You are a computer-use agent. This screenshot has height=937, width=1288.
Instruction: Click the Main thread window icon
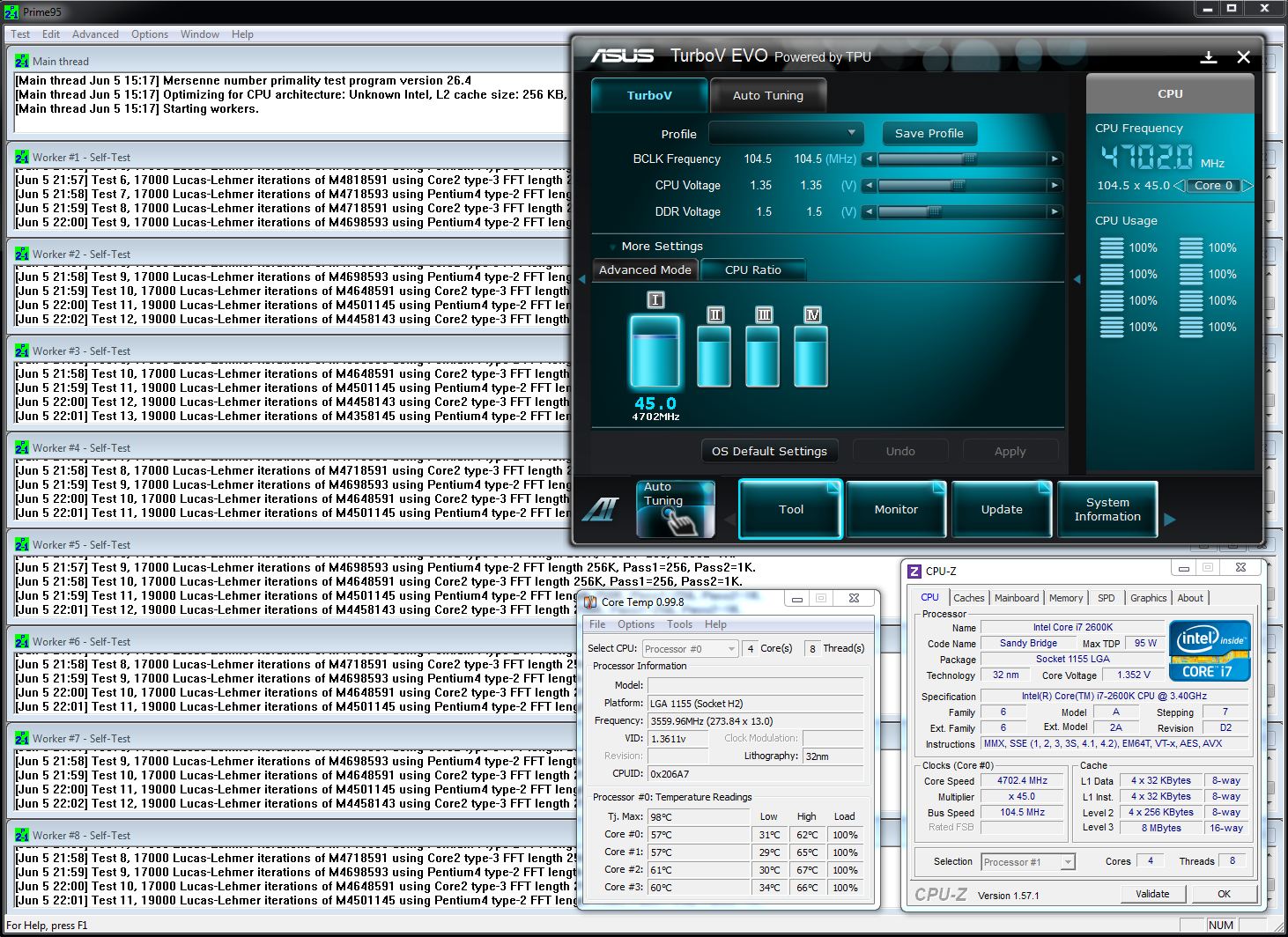point(22,62)
